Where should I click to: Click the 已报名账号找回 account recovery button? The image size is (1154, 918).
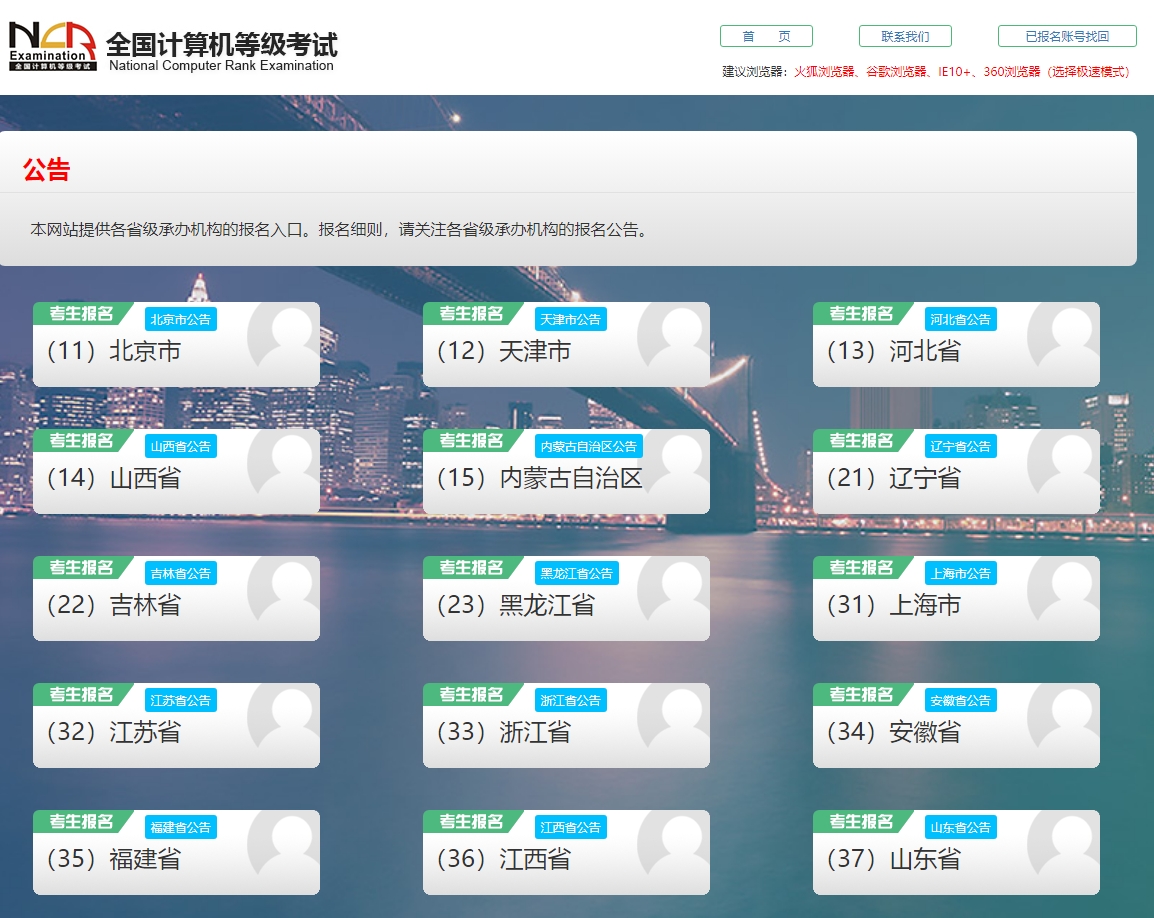click(1067, 36)
